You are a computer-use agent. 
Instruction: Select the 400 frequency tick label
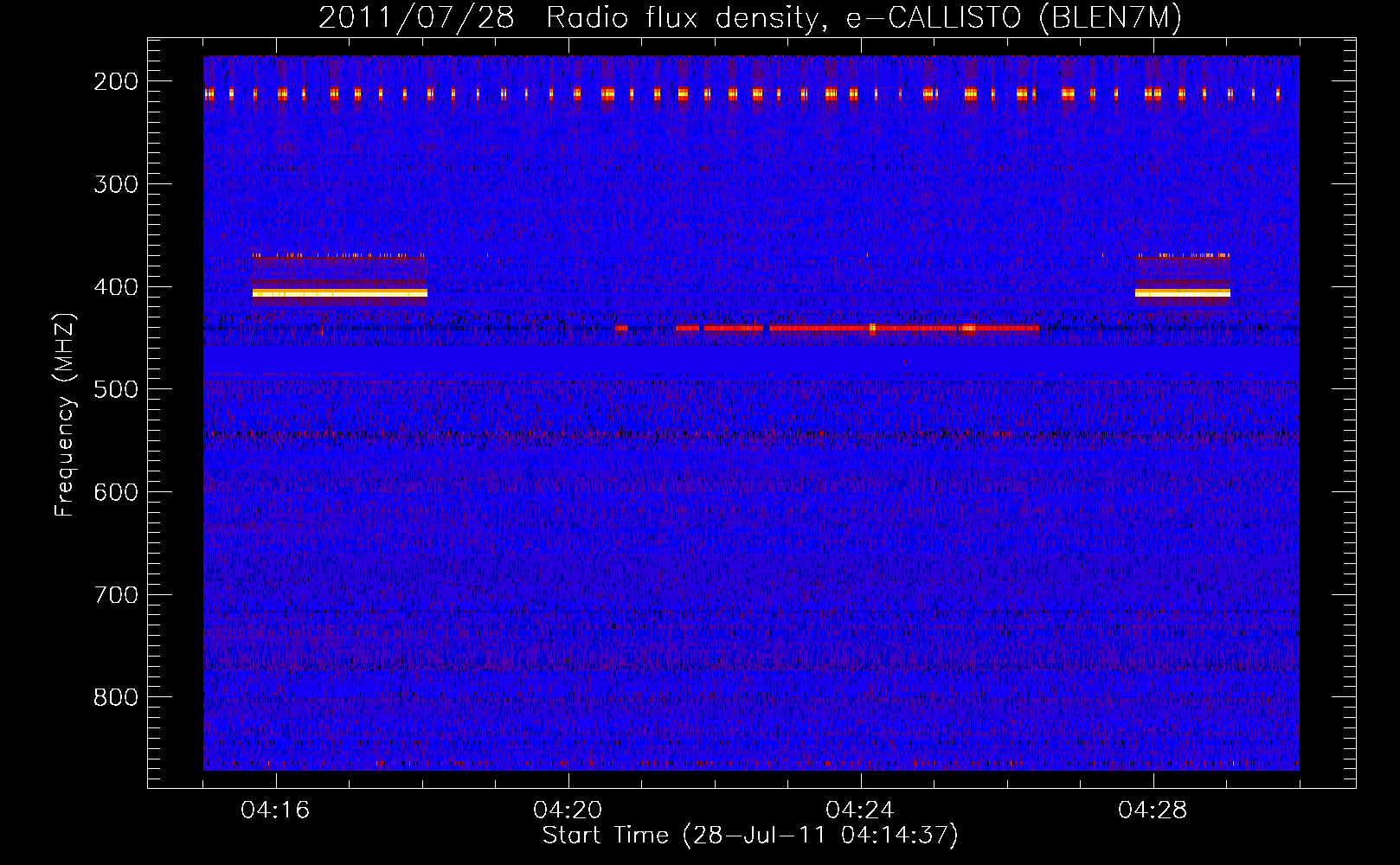[116, 286]
